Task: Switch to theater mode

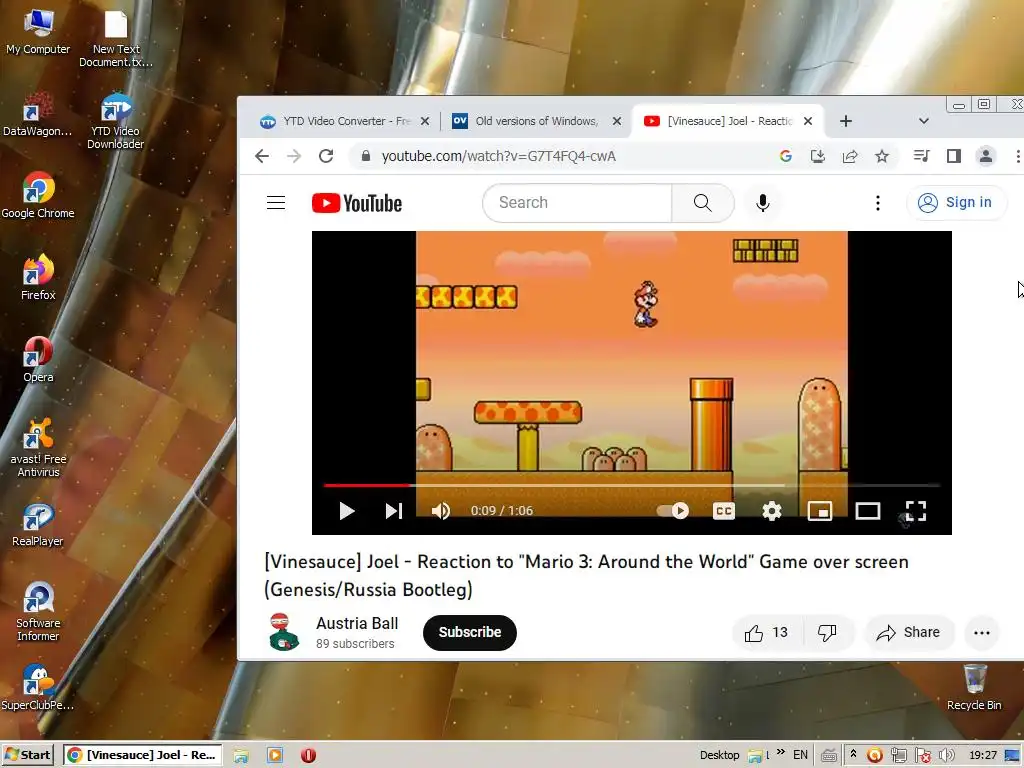Action: point(868,511)
